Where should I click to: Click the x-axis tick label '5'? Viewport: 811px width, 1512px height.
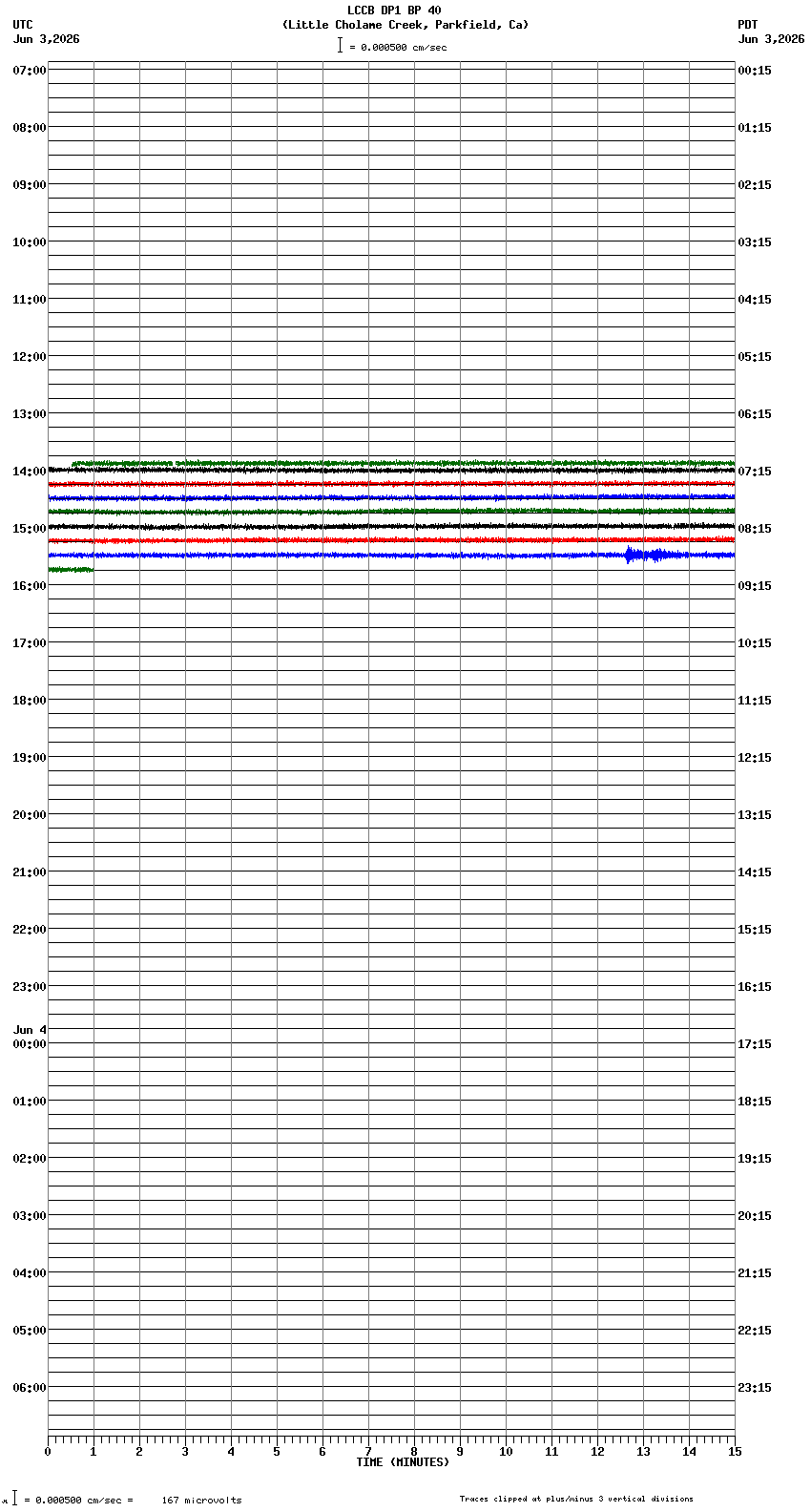[277, 1452]
